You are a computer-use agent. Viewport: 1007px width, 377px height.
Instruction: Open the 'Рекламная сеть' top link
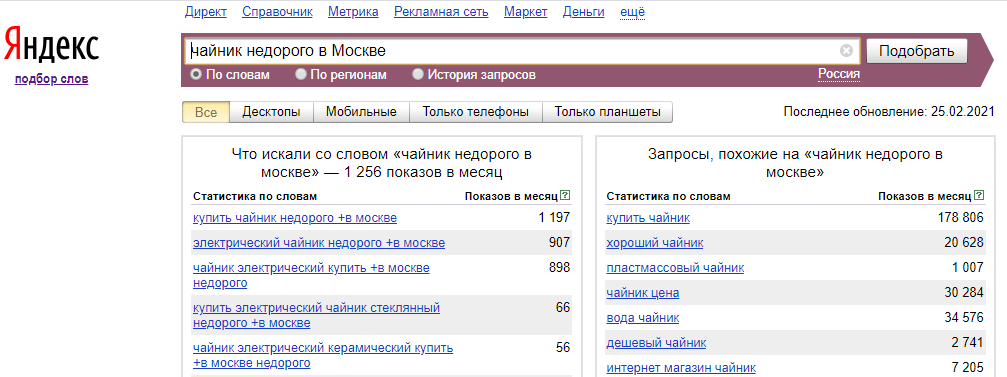coord(441,12)
